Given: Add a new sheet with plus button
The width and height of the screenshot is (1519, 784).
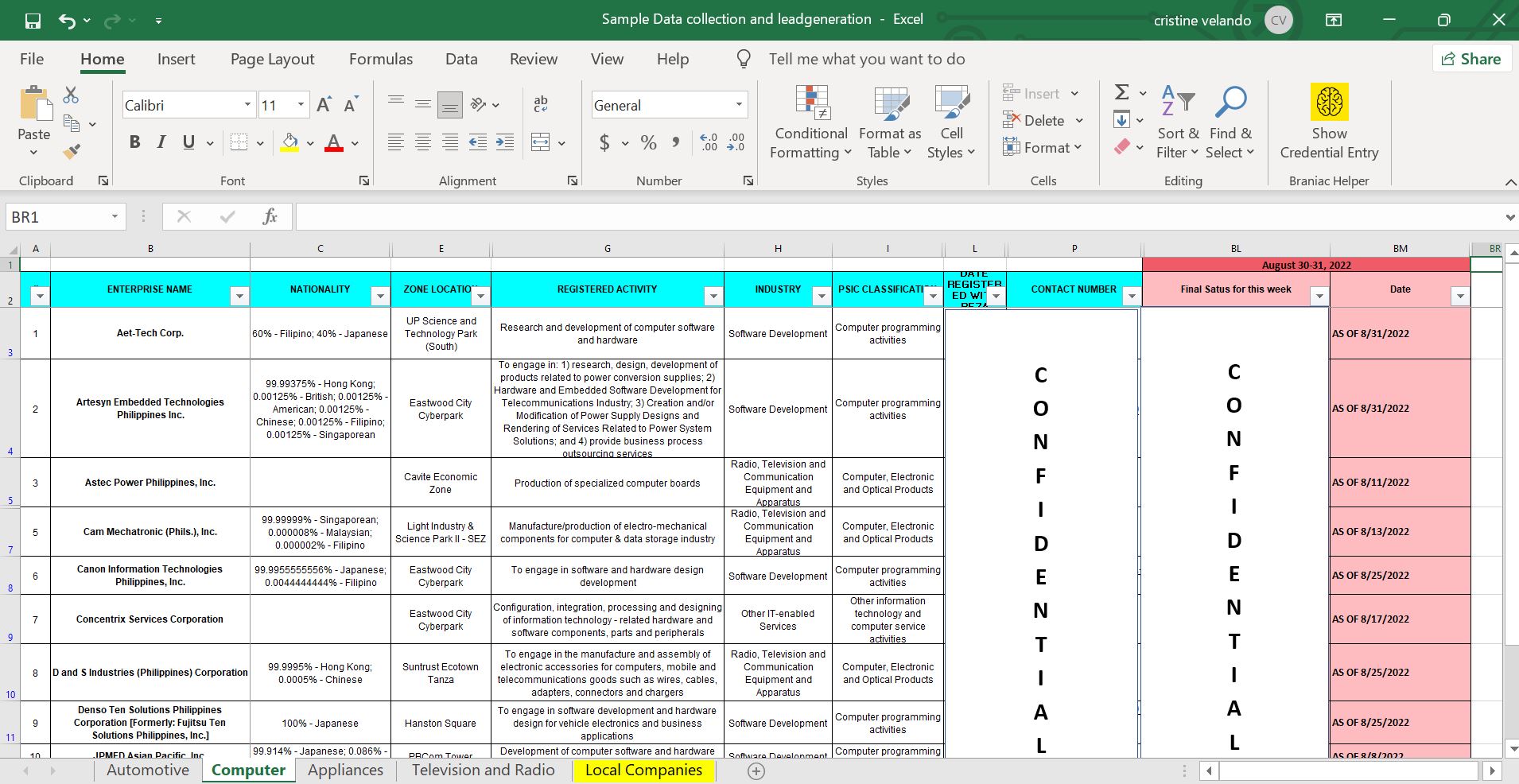Looking at the screenshot, I should click(x=756, y=770).
